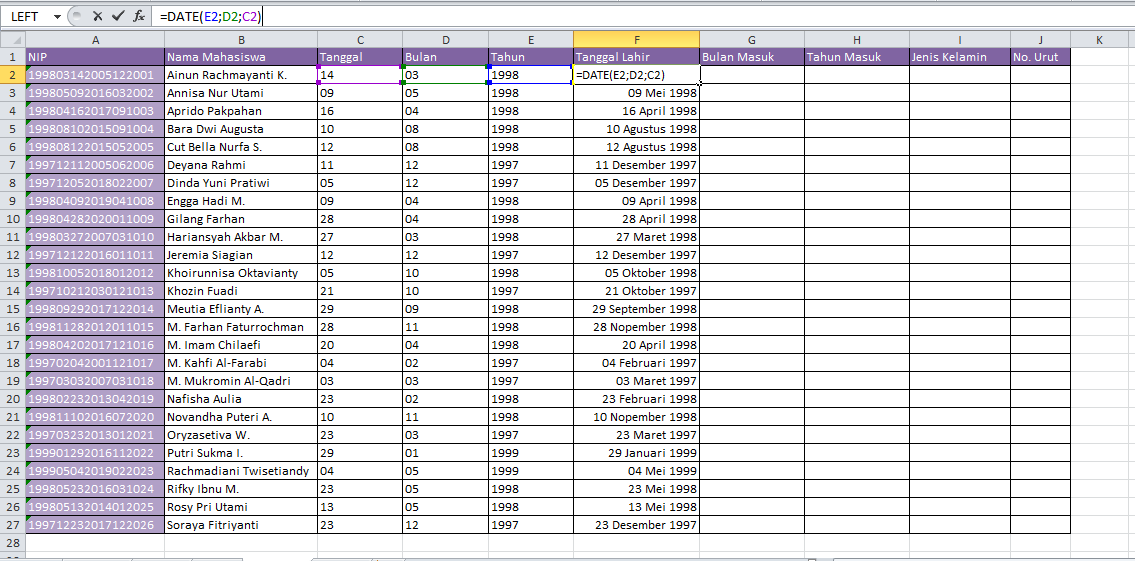Select Tahun cell in Ainun Rachmayanti row
This screenshot has width=1135, height=561.
[531, 75]
